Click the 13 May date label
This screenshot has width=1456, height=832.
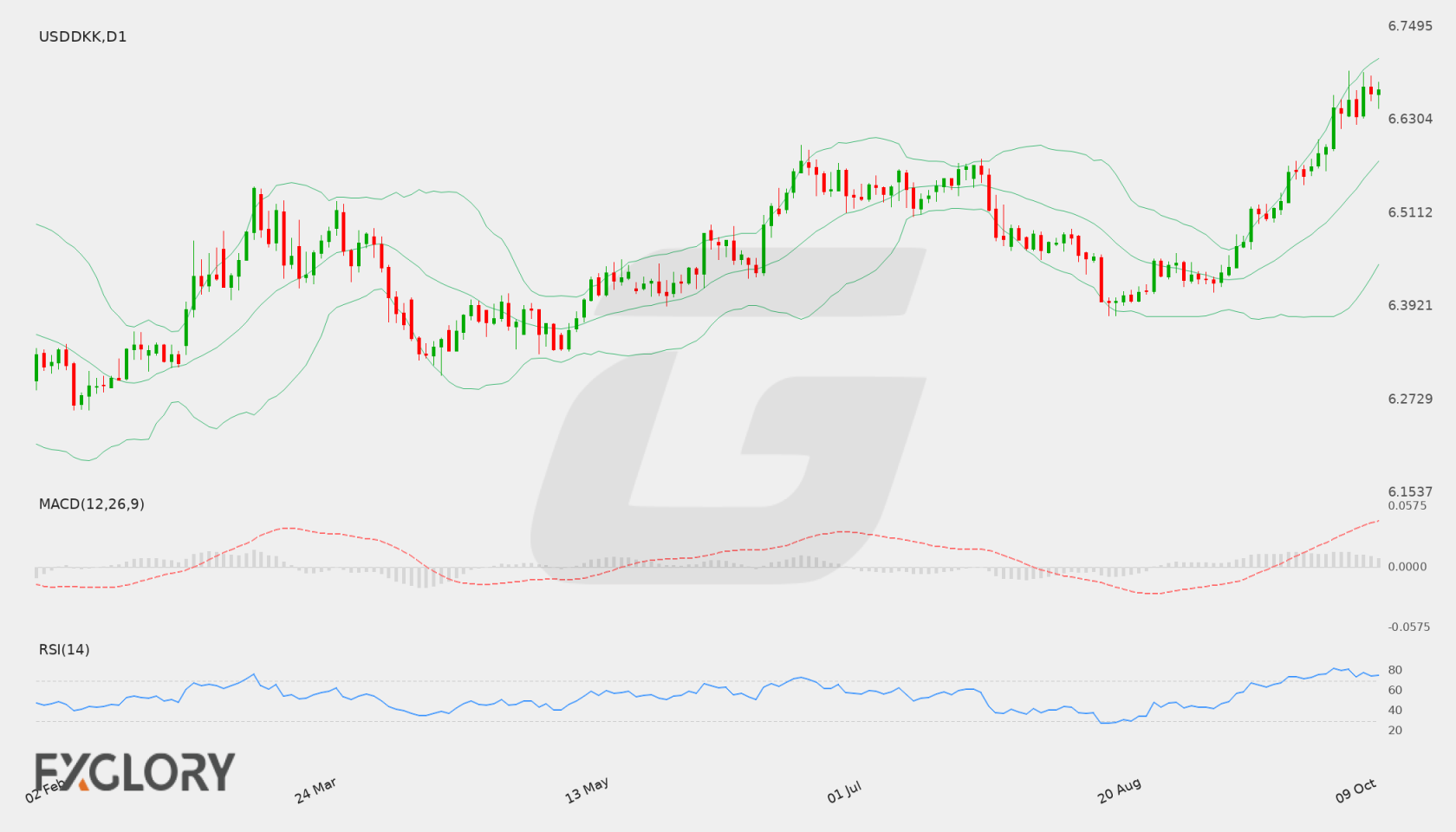pos(587,790)
